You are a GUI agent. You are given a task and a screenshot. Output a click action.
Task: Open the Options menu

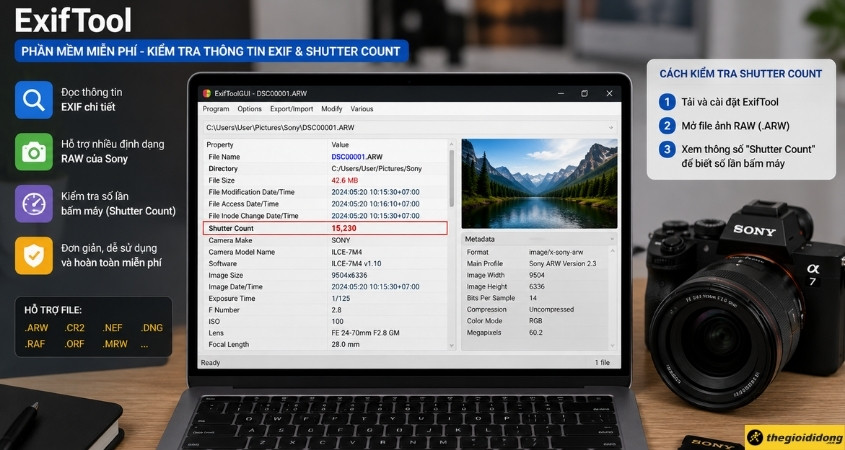point(250,109)
